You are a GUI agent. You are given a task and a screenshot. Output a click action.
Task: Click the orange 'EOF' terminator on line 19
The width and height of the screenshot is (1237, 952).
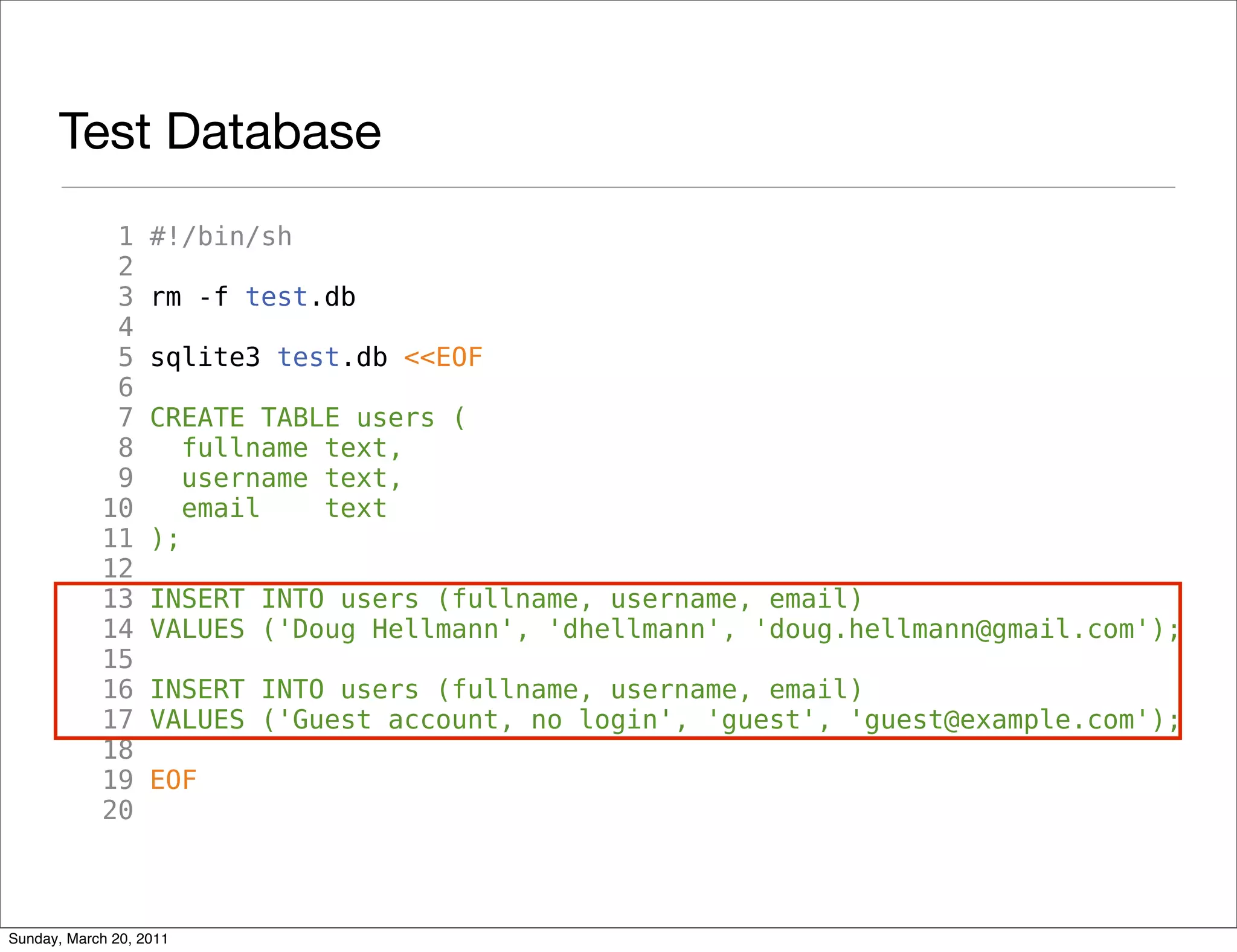tap(173, 780)
